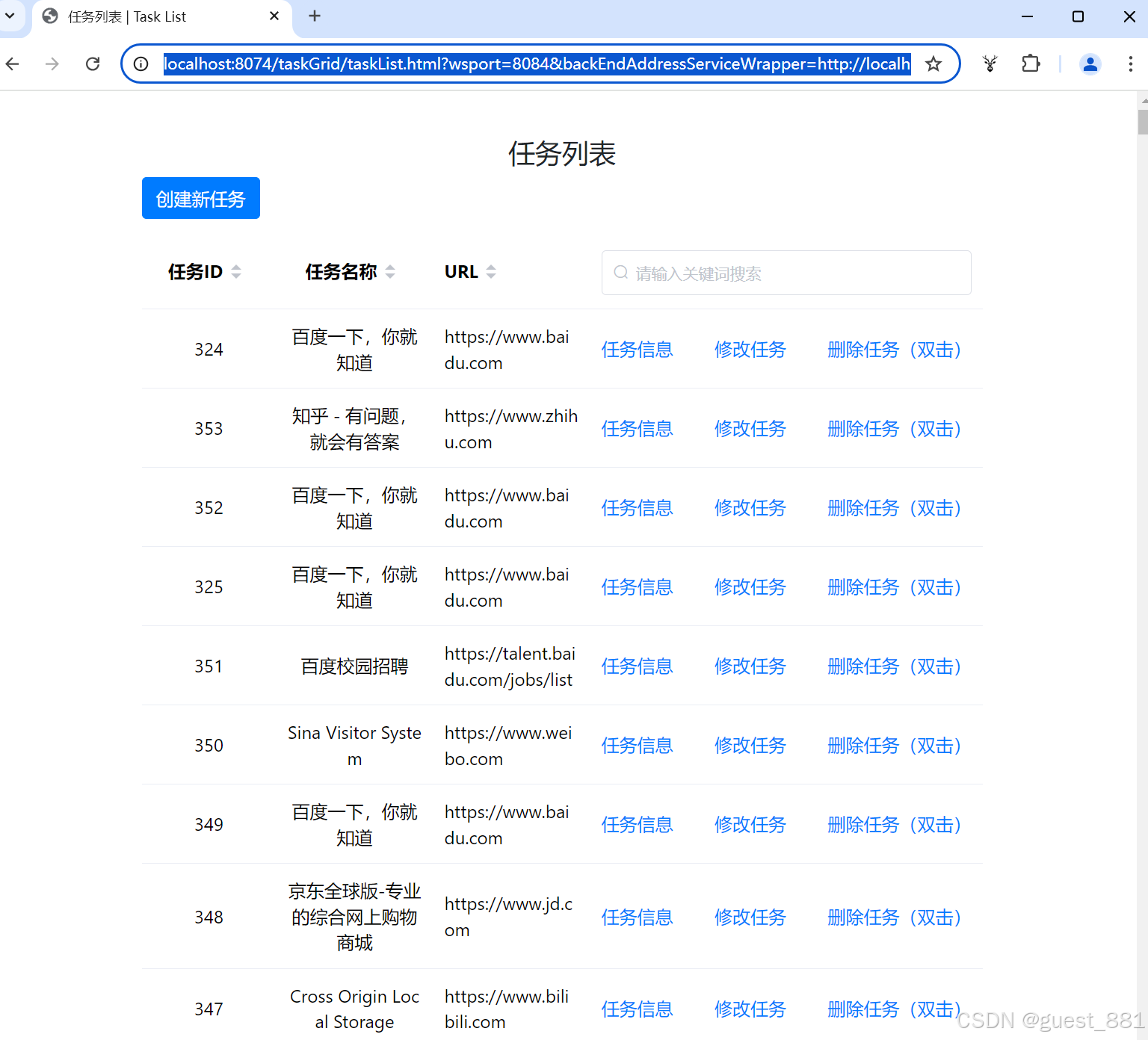Open Chrome's three-dot menu
The image size is (1148, 1040).
(1130, 64)
